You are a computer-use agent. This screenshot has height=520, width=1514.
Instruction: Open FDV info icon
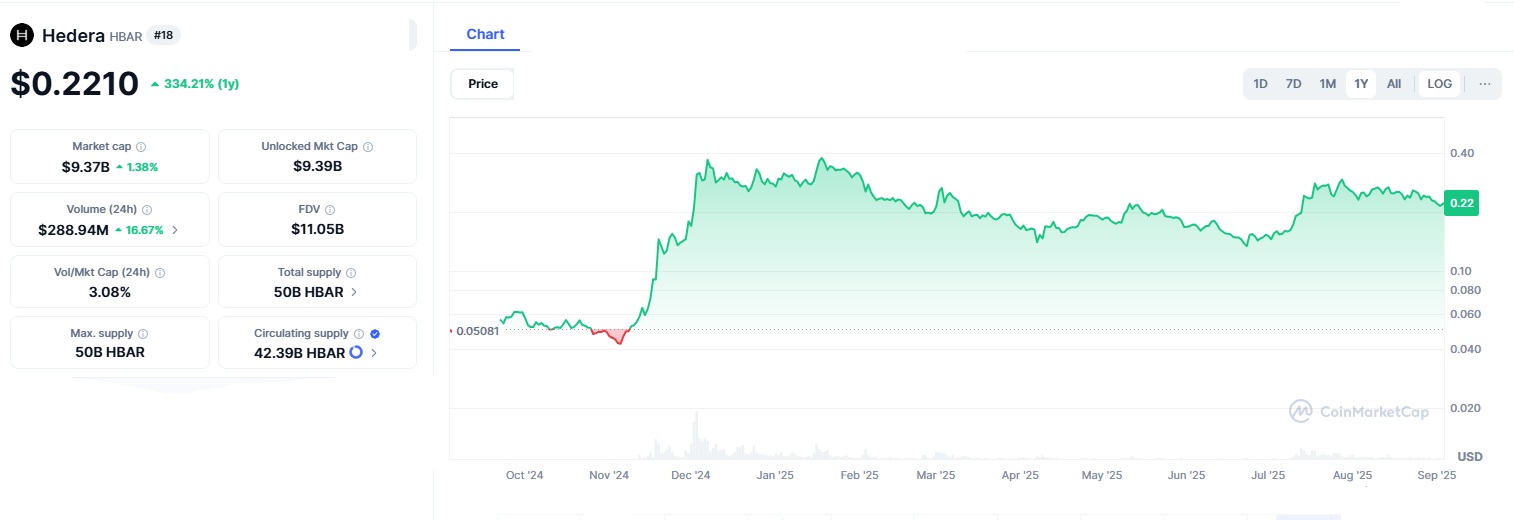tap(330, 210)
